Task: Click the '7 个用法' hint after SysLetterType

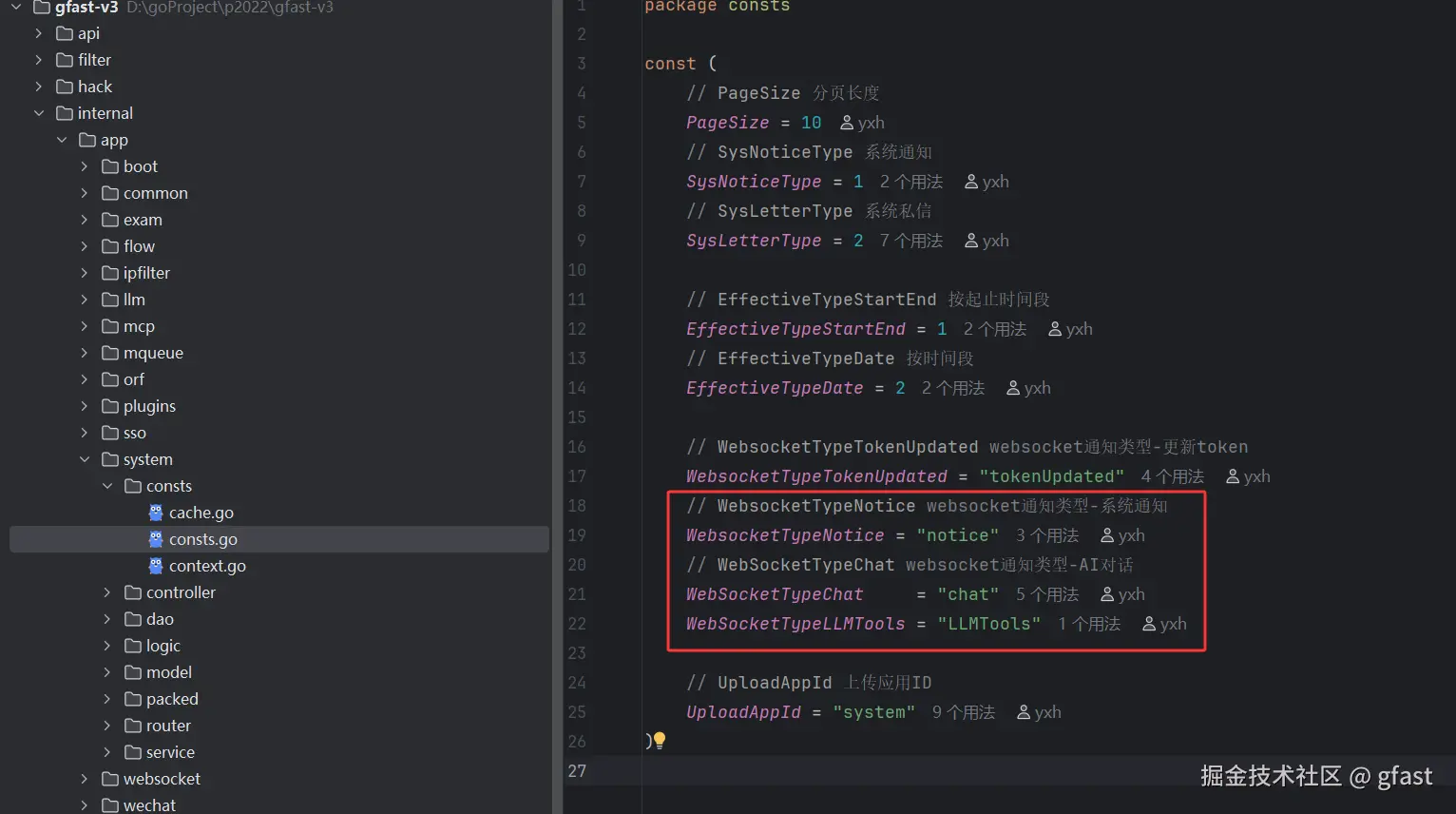Action: coord(910,241)
